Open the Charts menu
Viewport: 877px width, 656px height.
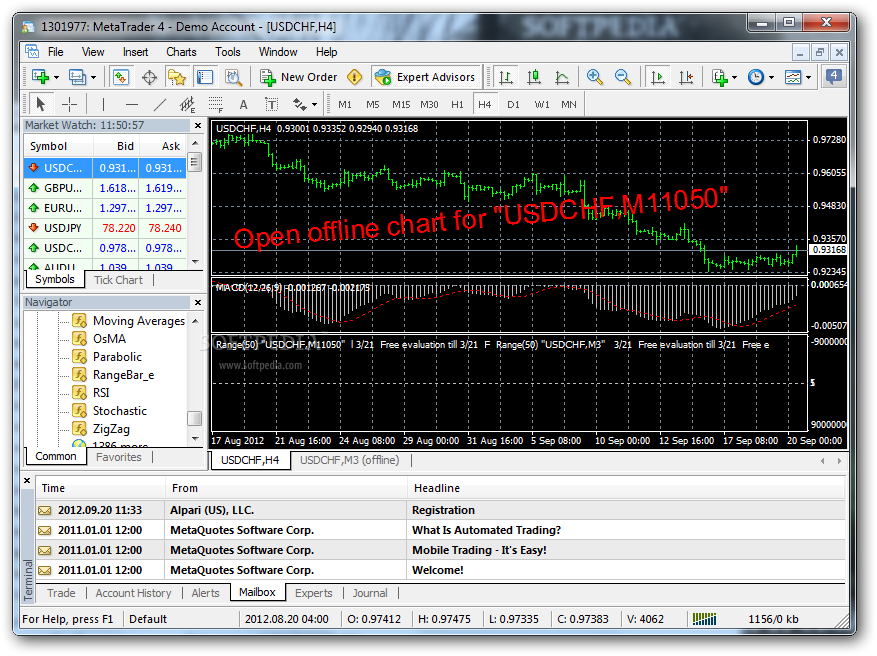point(181,52)
